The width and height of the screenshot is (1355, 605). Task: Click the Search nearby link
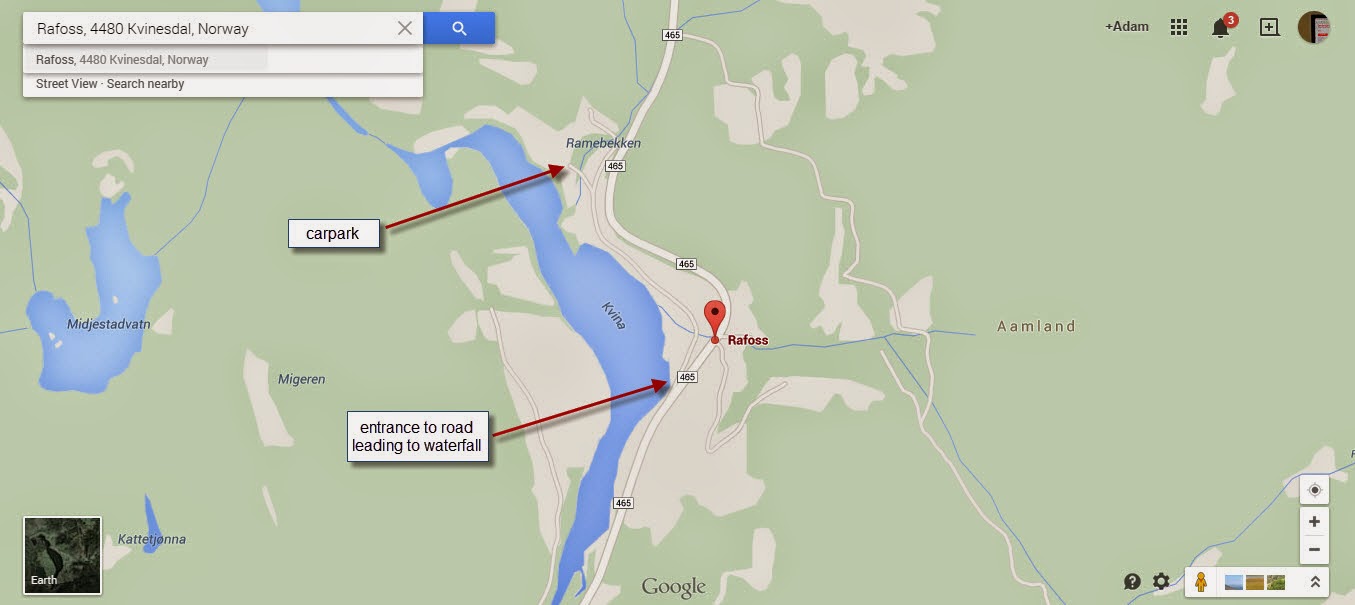coord(145,84)
